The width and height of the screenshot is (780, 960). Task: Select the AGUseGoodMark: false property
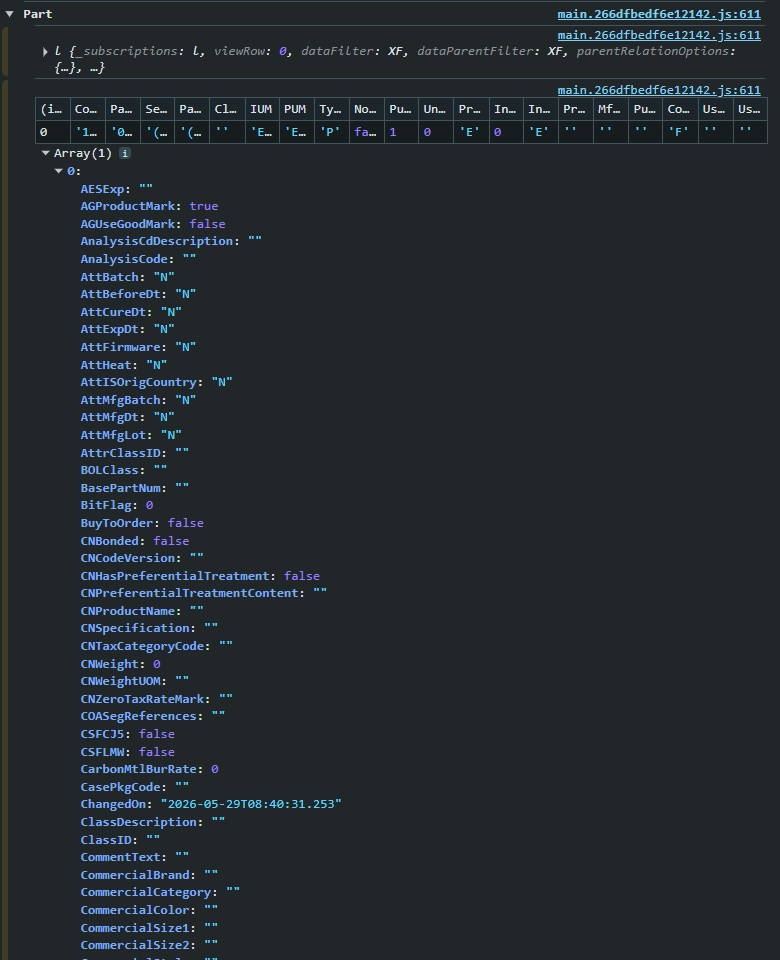pos(153,224)
